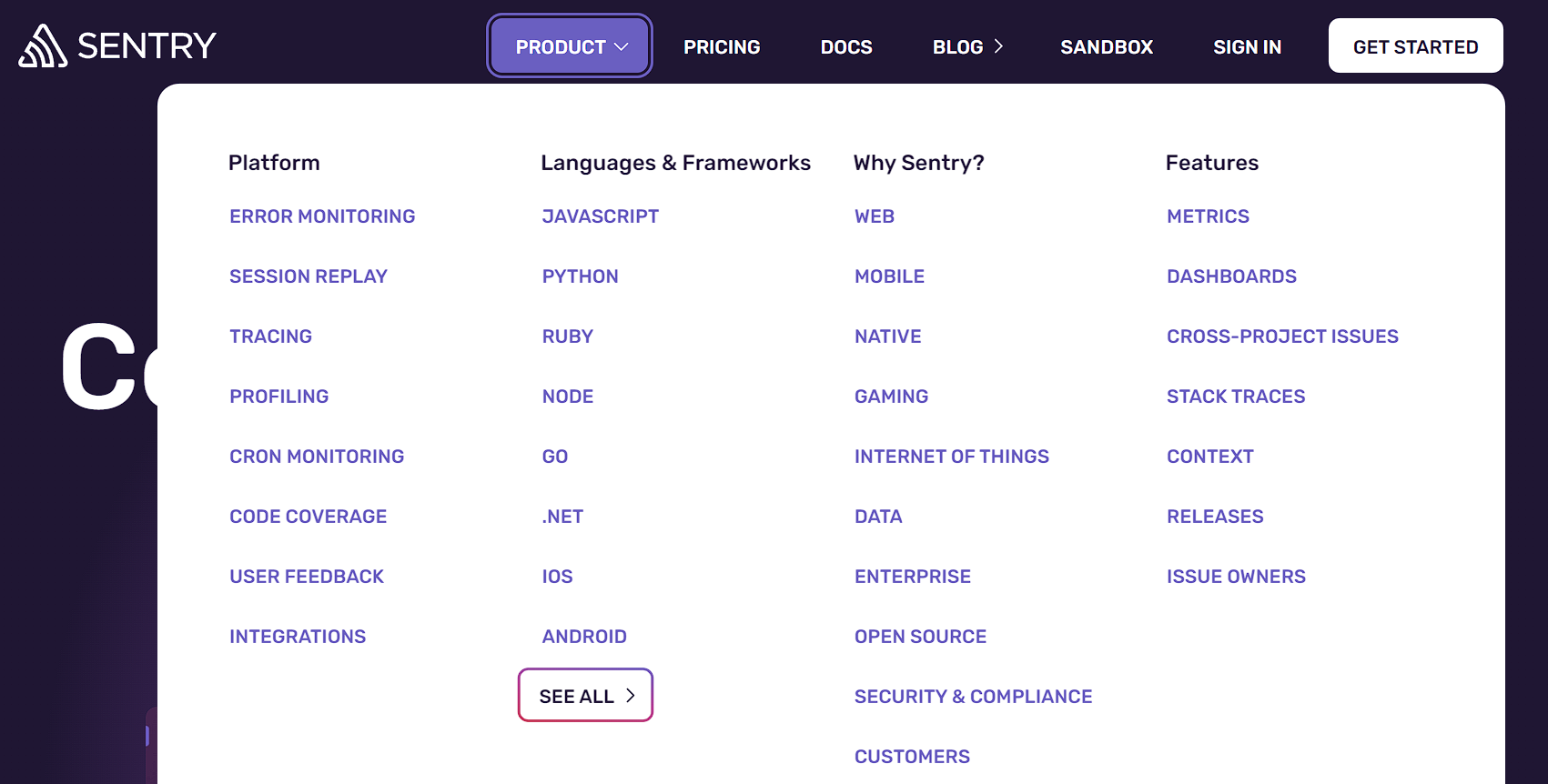Open Error Monitoring
The width and height of the screenshot is (1548, 784).
click(x=322, y=216)
